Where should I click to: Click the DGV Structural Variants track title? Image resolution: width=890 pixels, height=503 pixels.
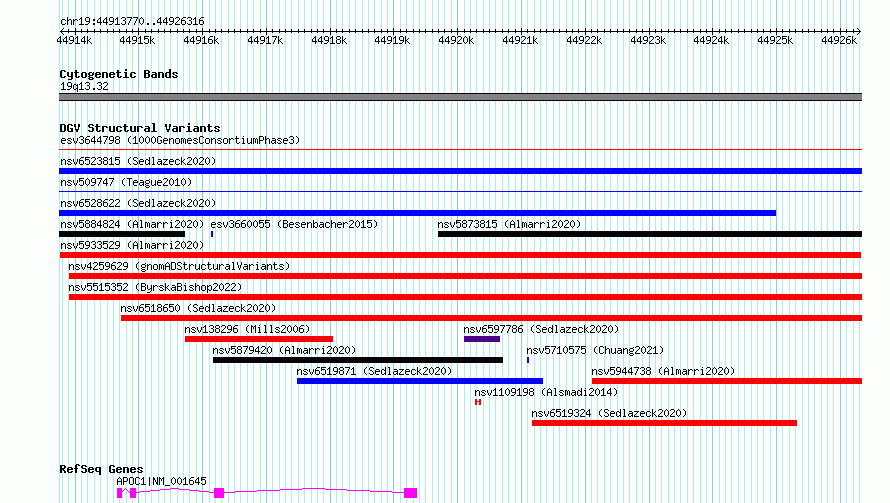140,128
